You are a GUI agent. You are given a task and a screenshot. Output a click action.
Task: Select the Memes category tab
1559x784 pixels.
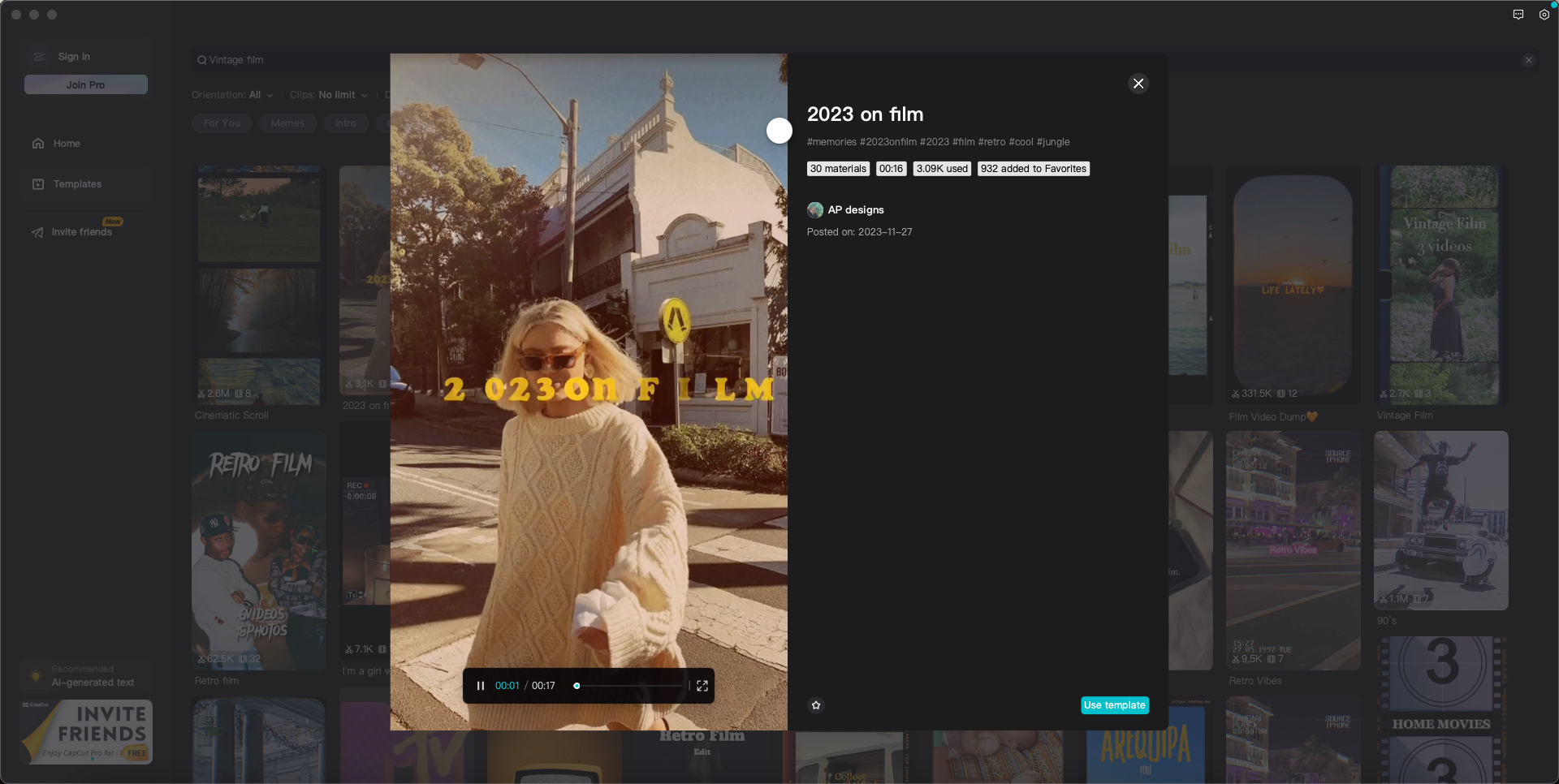pos(287,123)
